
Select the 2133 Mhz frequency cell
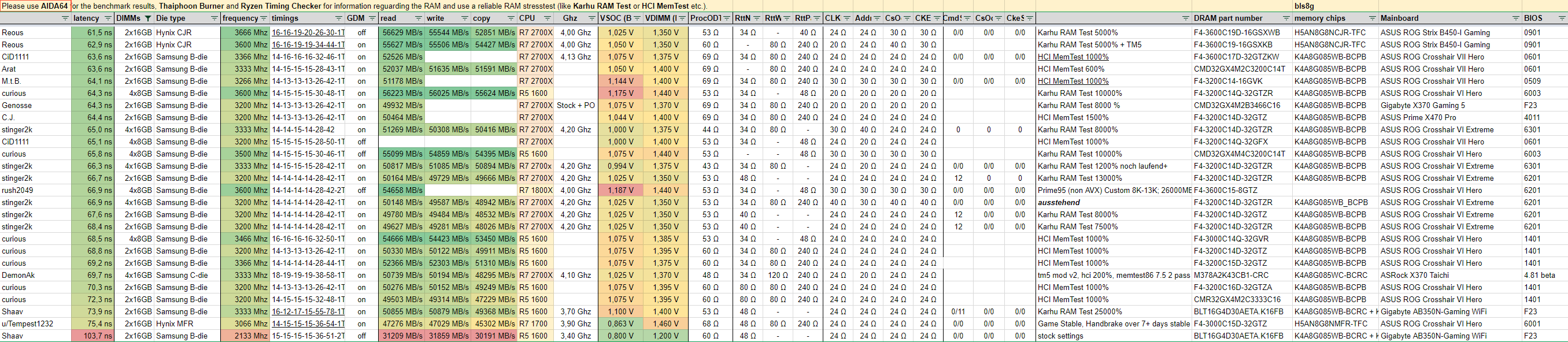coord(245,336)
